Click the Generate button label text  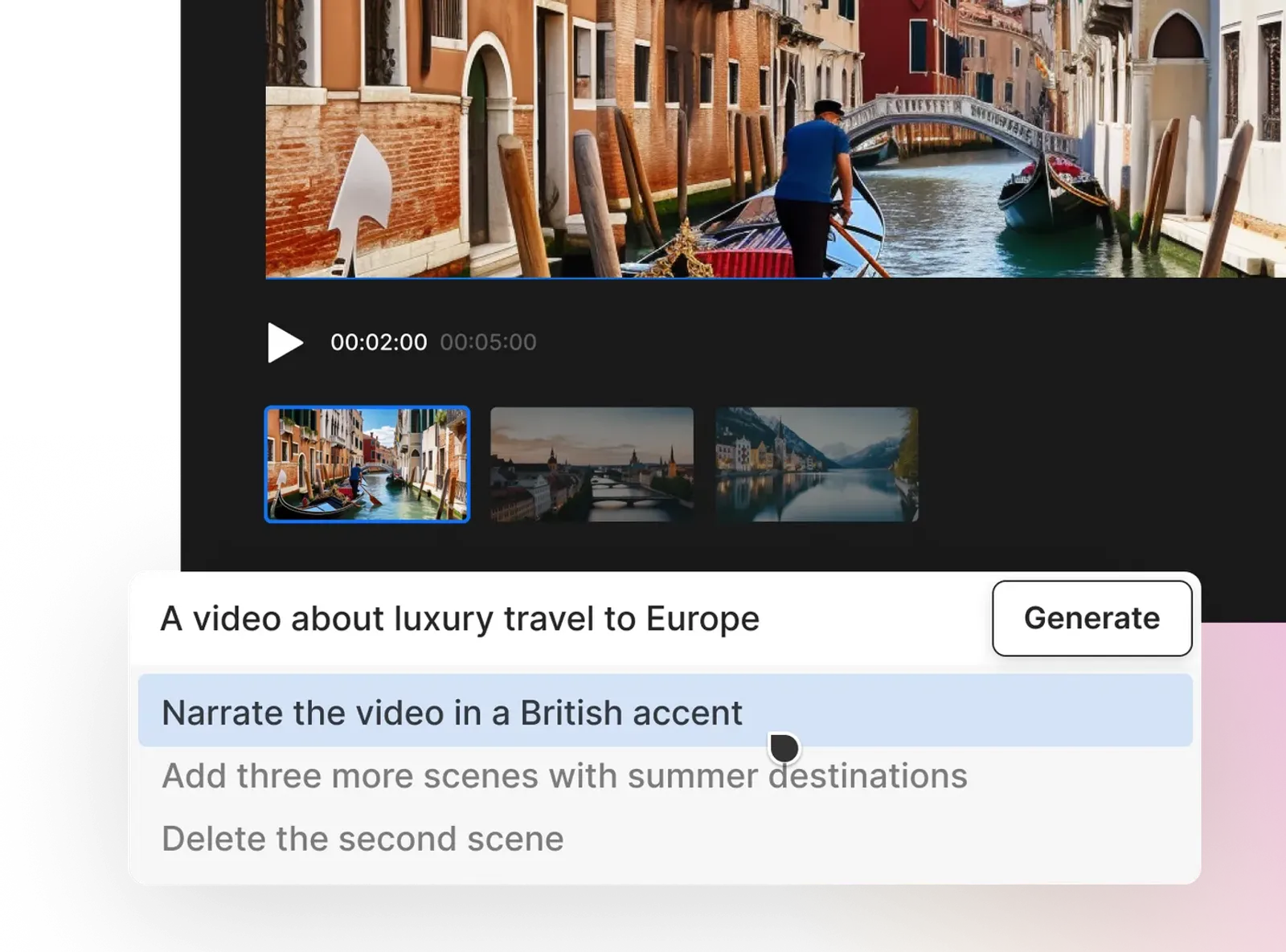[1091, 619]
